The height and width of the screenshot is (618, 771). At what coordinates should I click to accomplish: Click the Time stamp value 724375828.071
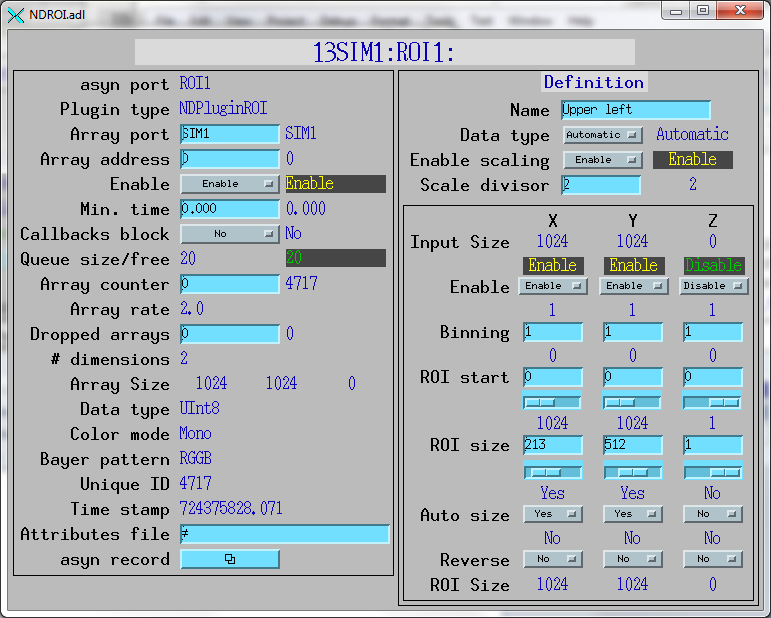point(231,508)
